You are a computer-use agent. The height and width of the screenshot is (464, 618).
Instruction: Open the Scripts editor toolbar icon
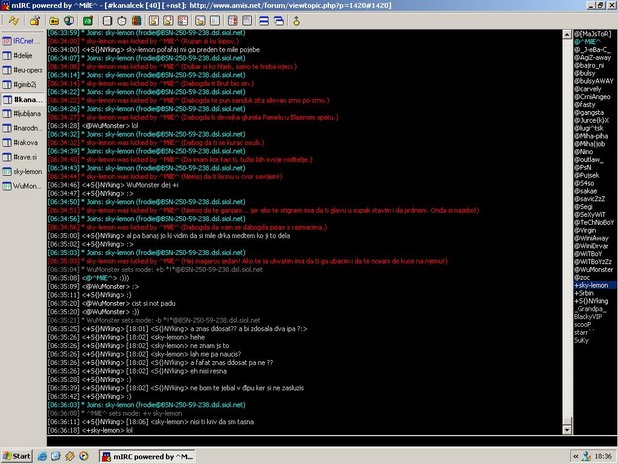tap(88, 21)
